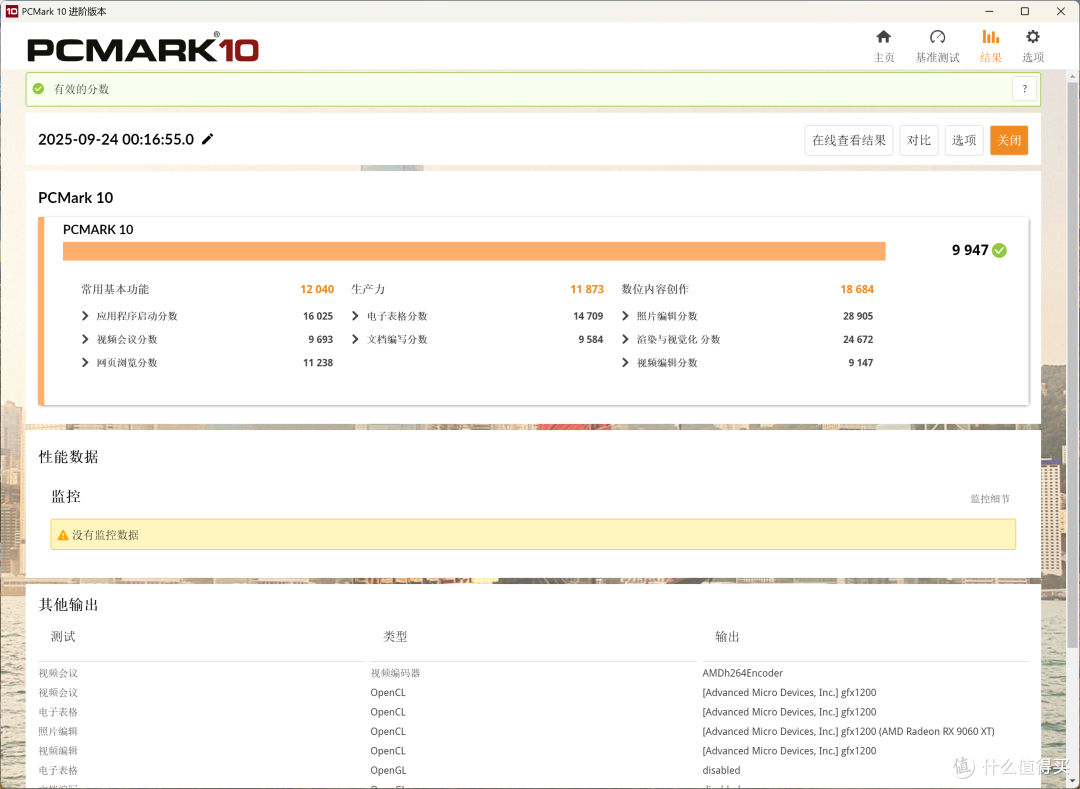Expand 照片编辑分数 row

(x=625, y=316)
